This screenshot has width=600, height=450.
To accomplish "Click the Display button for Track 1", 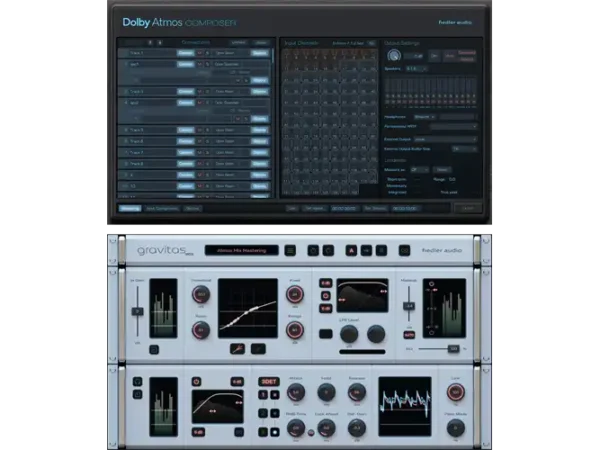I will (259, 53).
